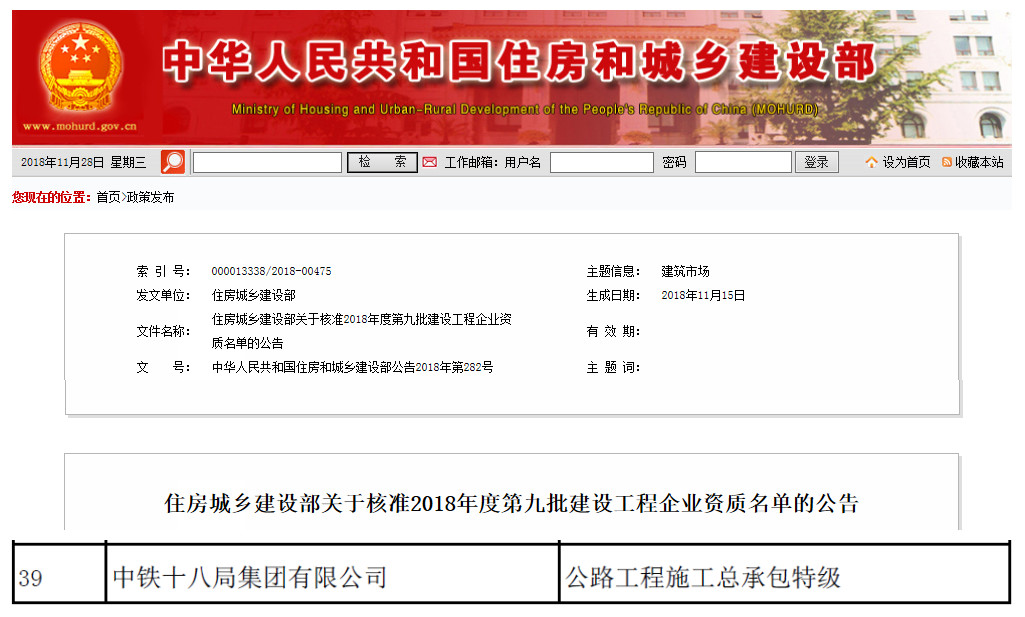Click the red envelope work-mail icon

(429, 162)
